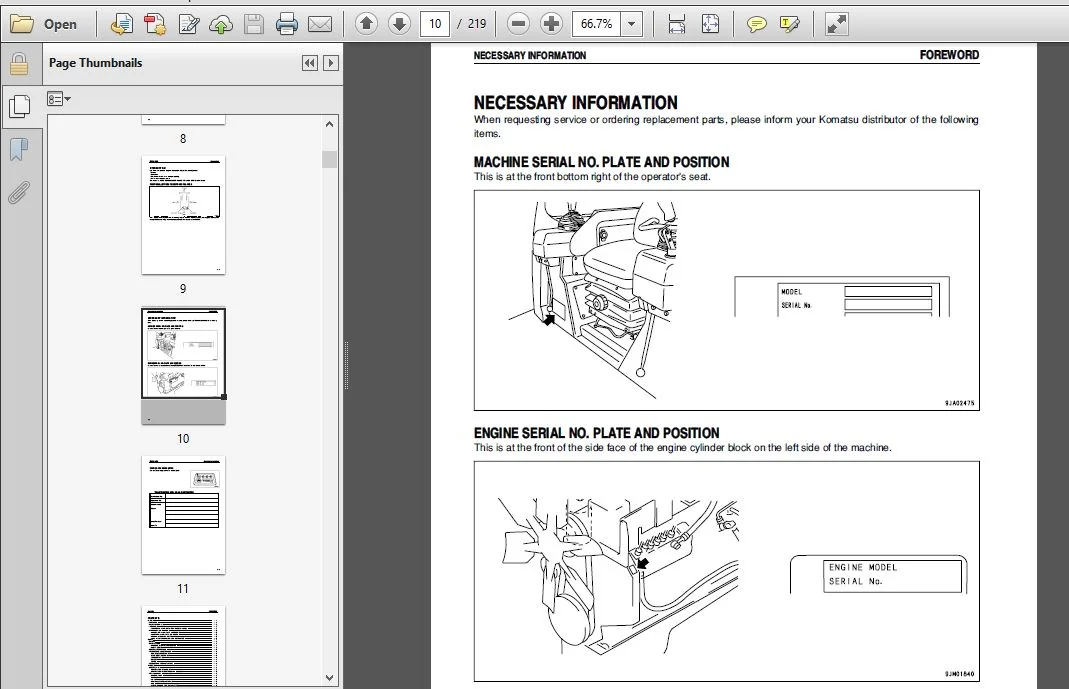Click the email envelope icon

pos(320,24)
